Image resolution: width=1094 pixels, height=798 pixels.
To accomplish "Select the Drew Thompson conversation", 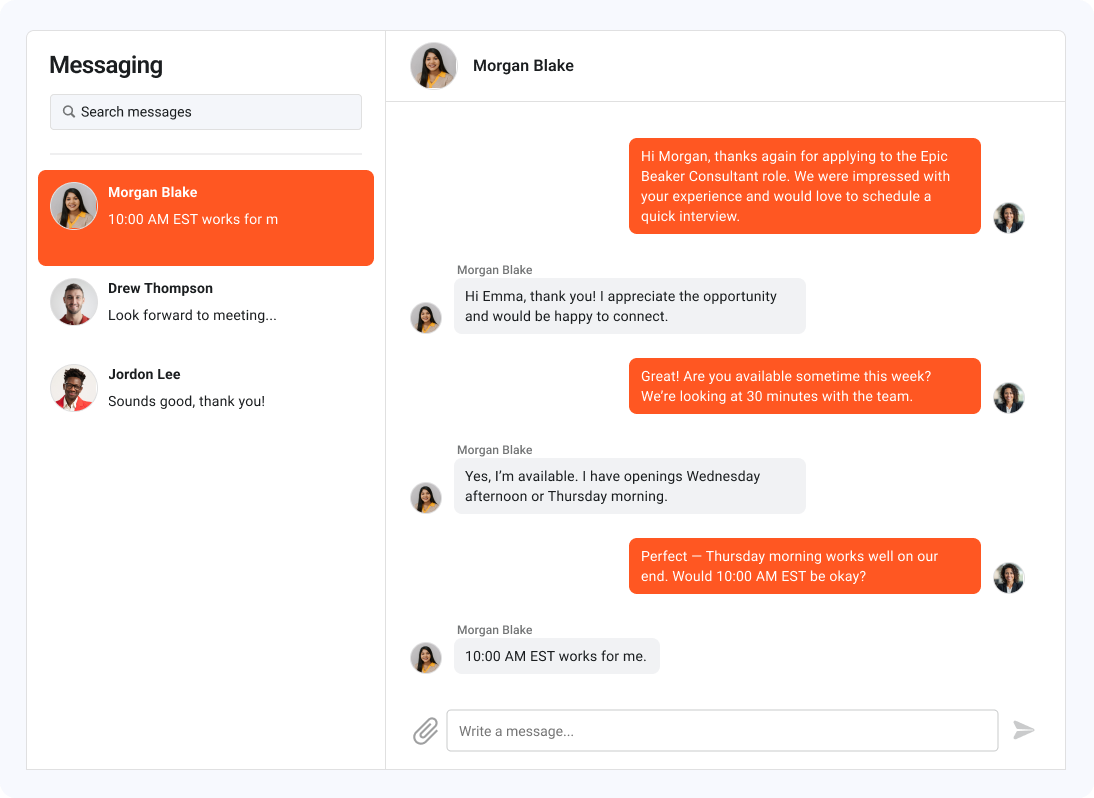I will 205,301.
